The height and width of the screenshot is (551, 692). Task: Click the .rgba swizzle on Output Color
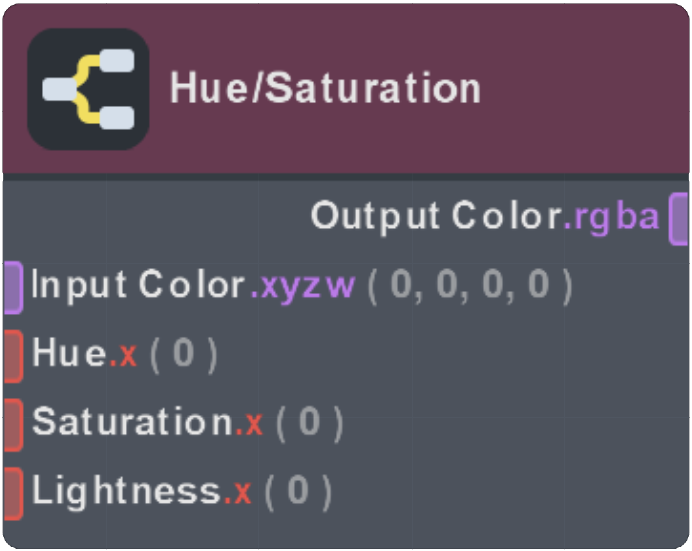[x=612, y=216]
